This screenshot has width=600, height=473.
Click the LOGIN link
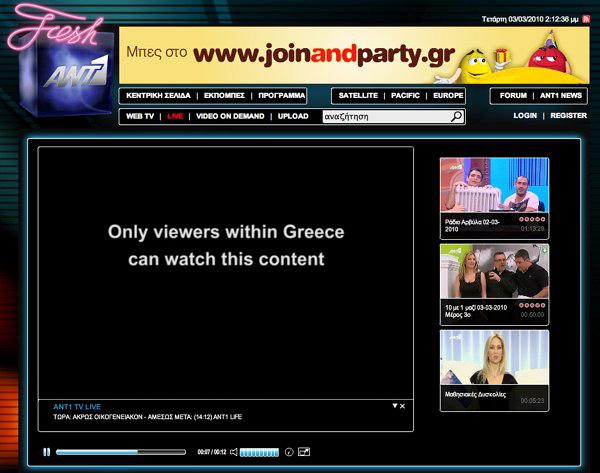coord(525,116)
